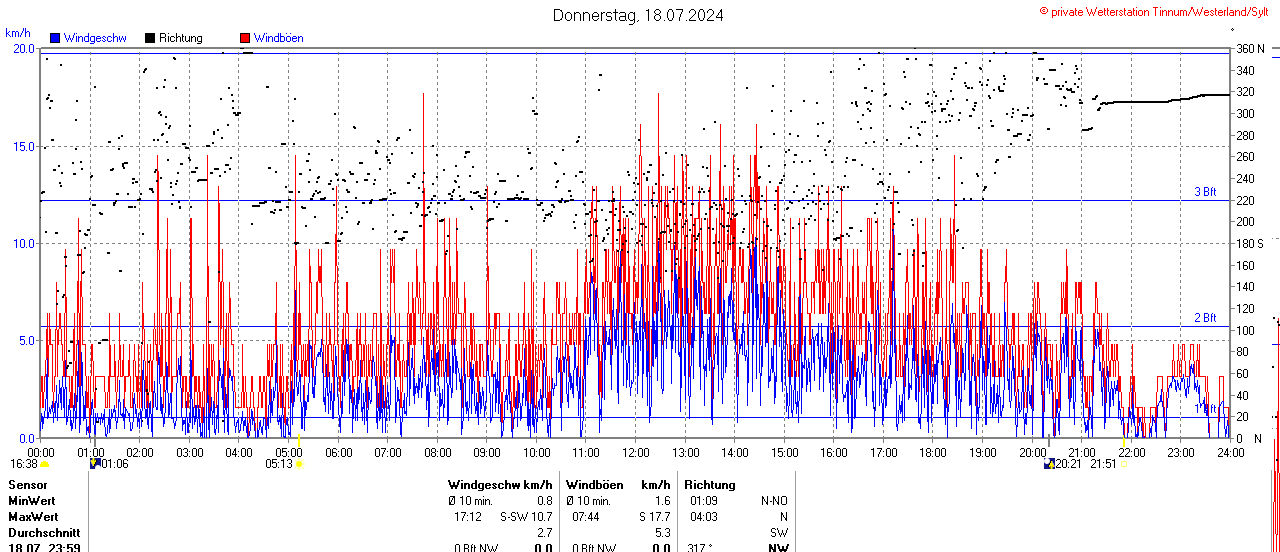Click the 12:00 time axis tick label
1280x552 pixels.
tap(636, 452)
